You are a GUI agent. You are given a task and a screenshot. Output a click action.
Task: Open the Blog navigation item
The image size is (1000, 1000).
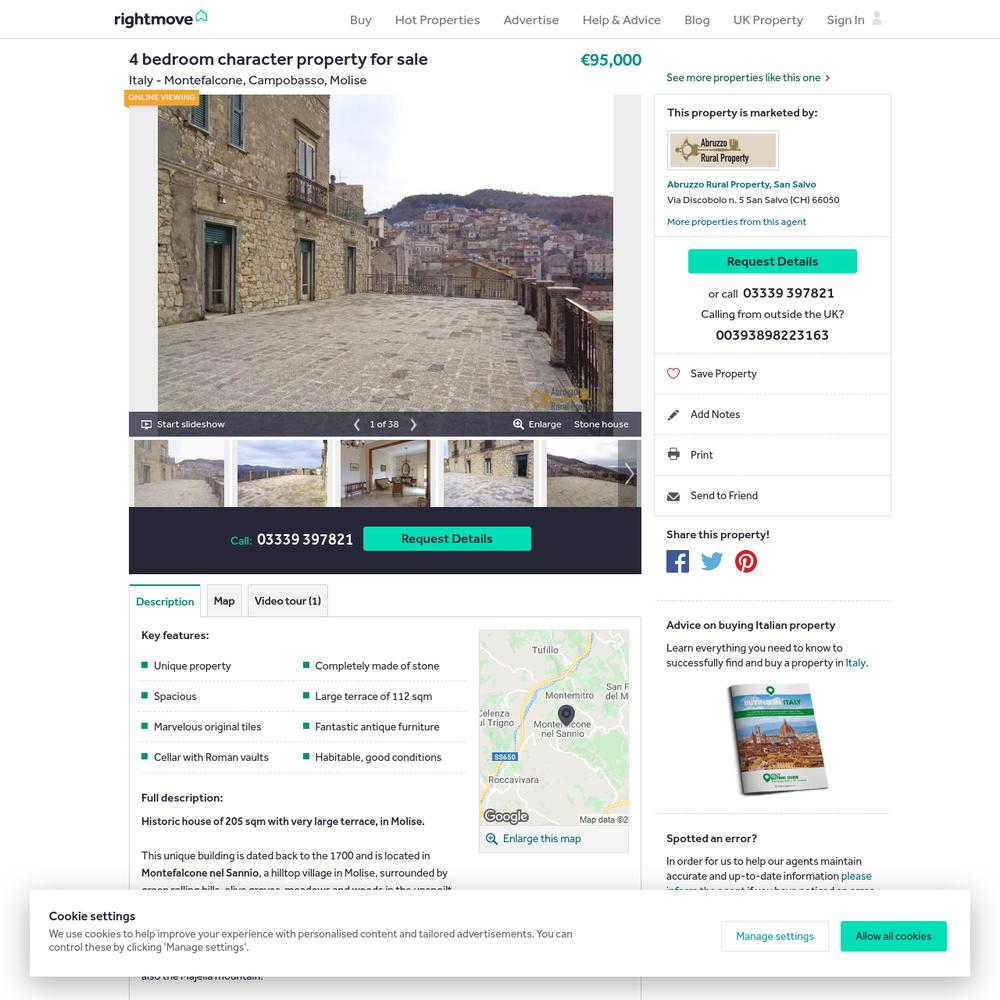(x=696, y=20)
